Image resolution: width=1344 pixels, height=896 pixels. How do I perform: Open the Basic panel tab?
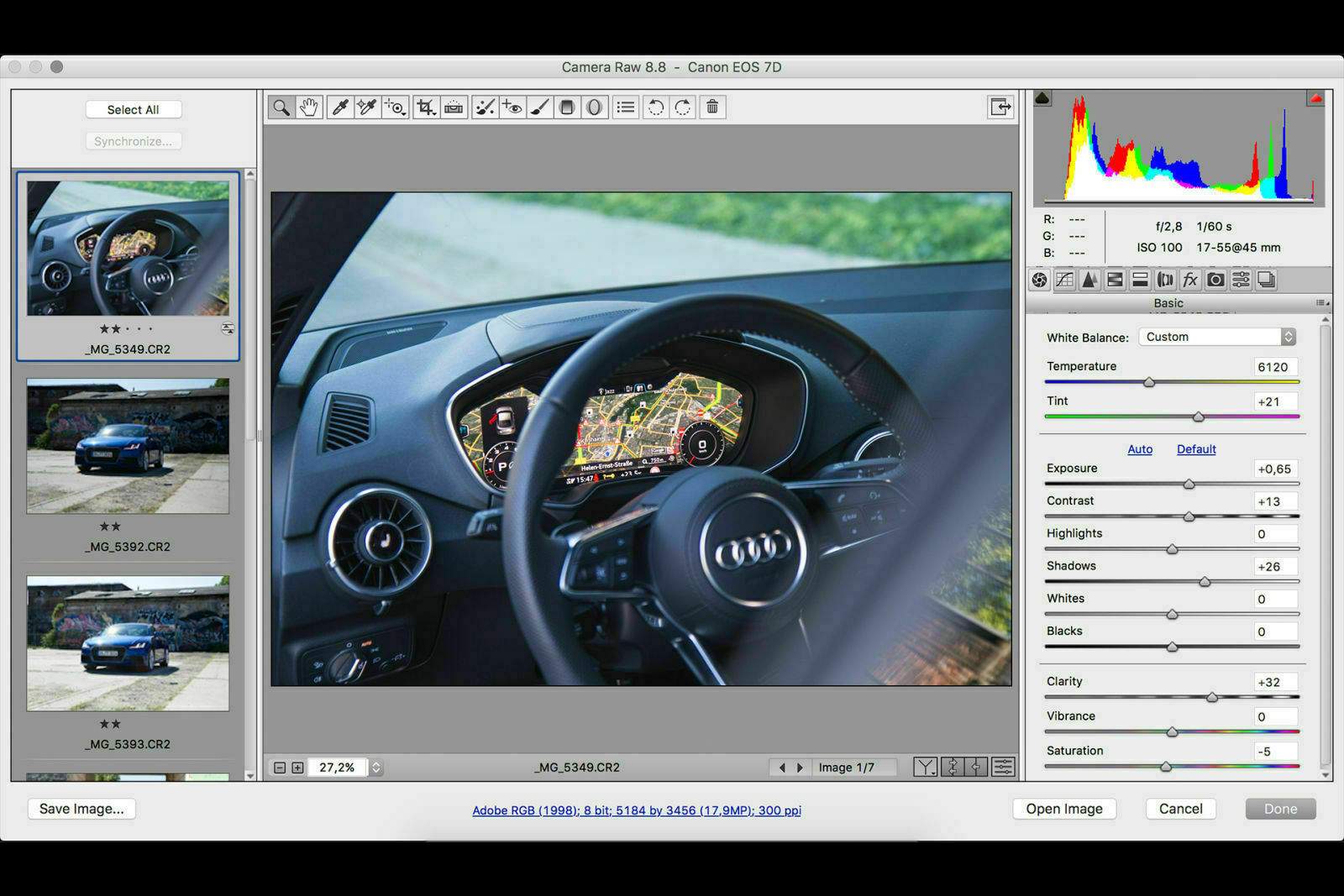coord(1040,280)
